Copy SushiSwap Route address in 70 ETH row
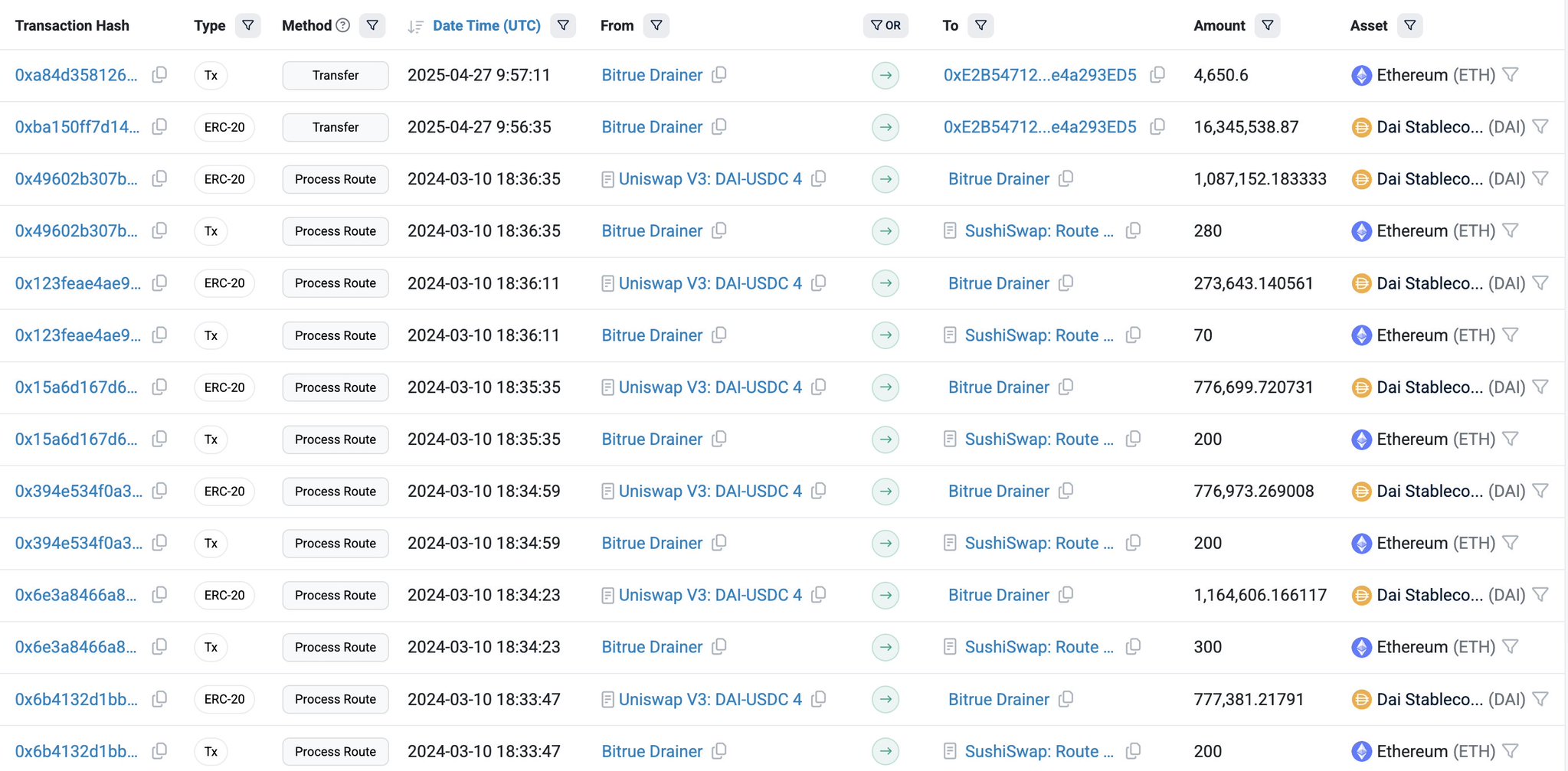The image size is (1568, 771). [1133, 335]
